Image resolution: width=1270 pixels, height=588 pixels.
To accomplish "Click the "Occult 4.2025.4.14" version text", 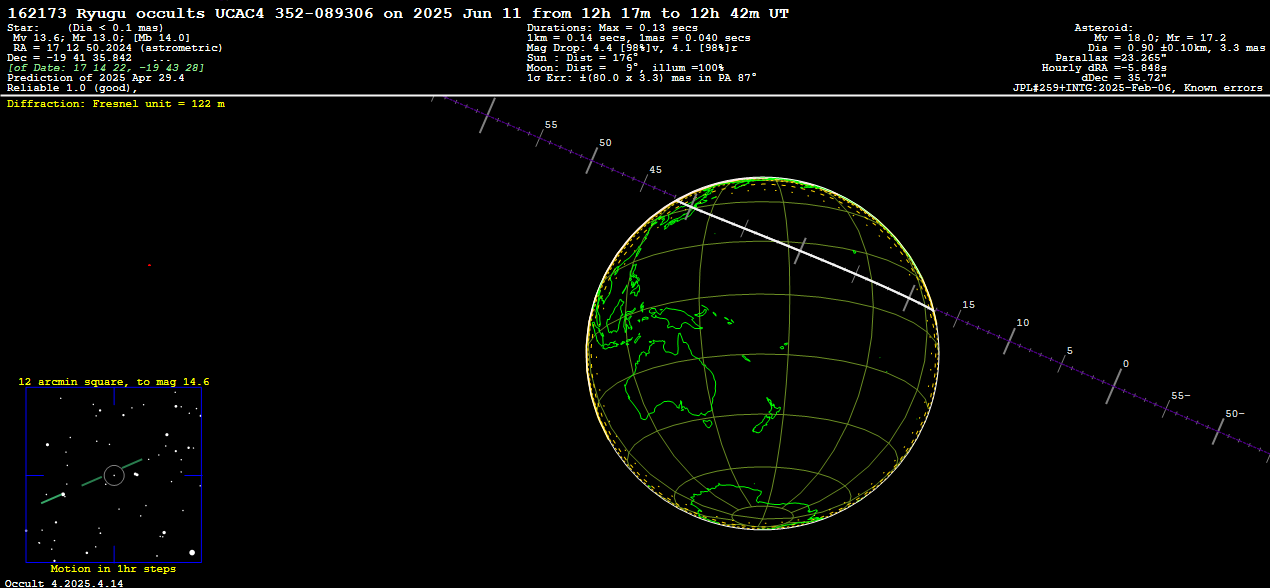I will (64, 582).
